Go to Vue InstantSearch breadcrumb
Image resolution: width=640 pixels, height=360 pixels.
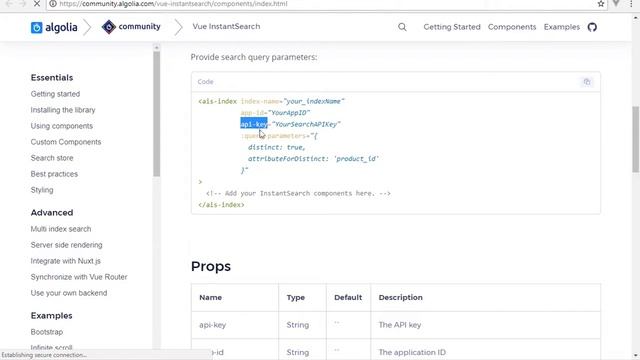(226, 27)
